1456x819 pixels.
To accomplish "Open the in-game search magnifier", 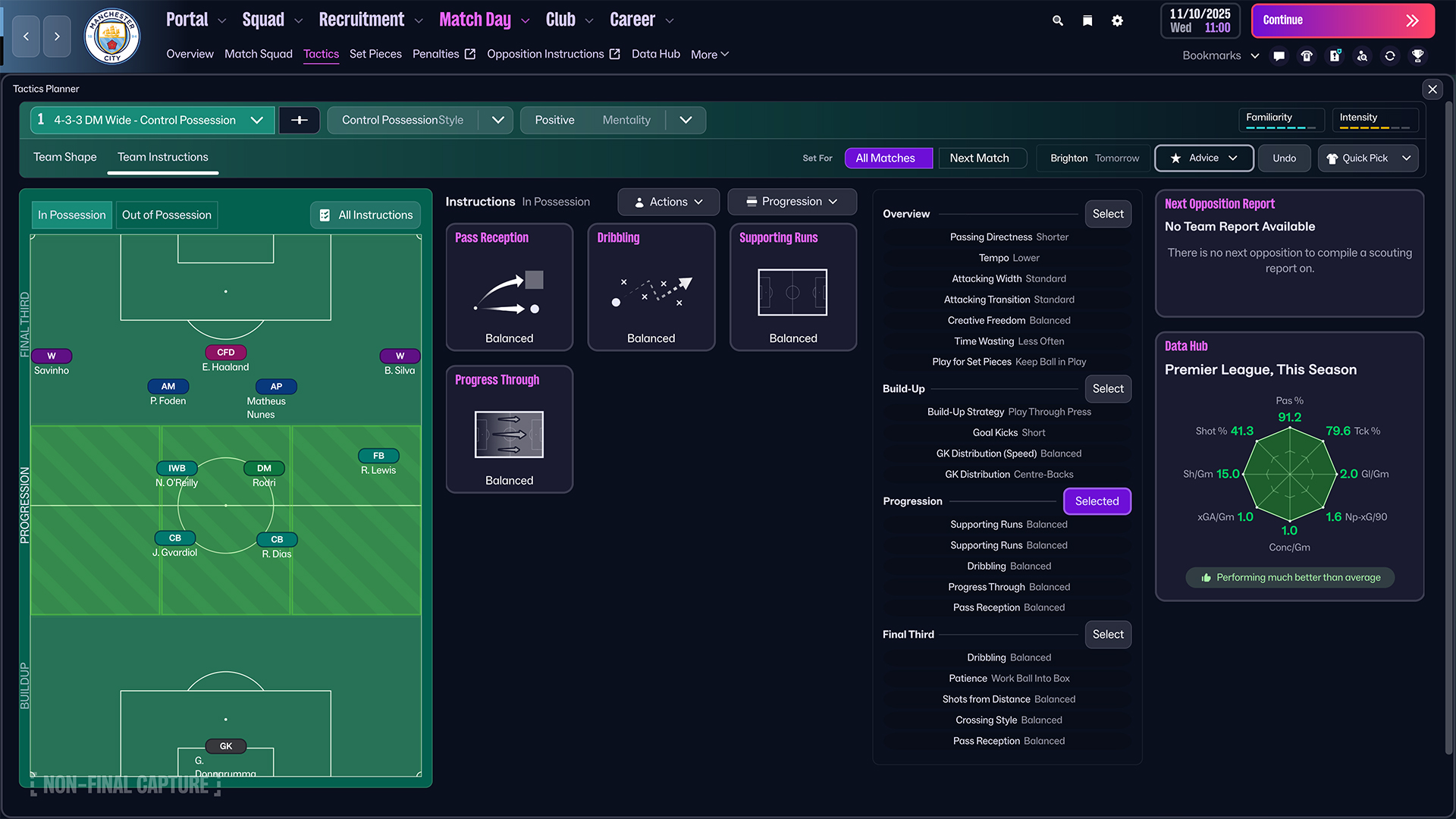I will tap(1057, 20).
